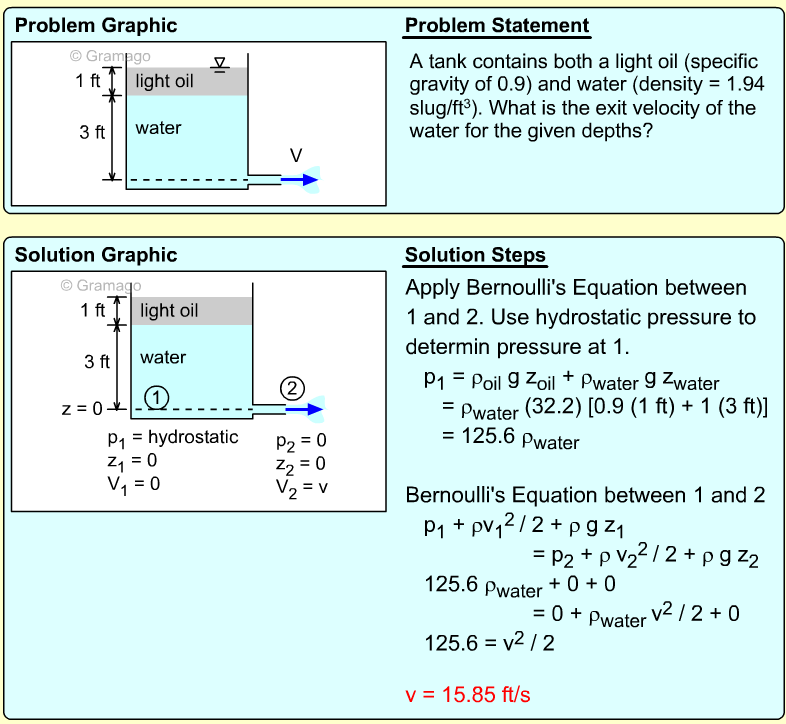Open the Solution Steps heading

475,257
